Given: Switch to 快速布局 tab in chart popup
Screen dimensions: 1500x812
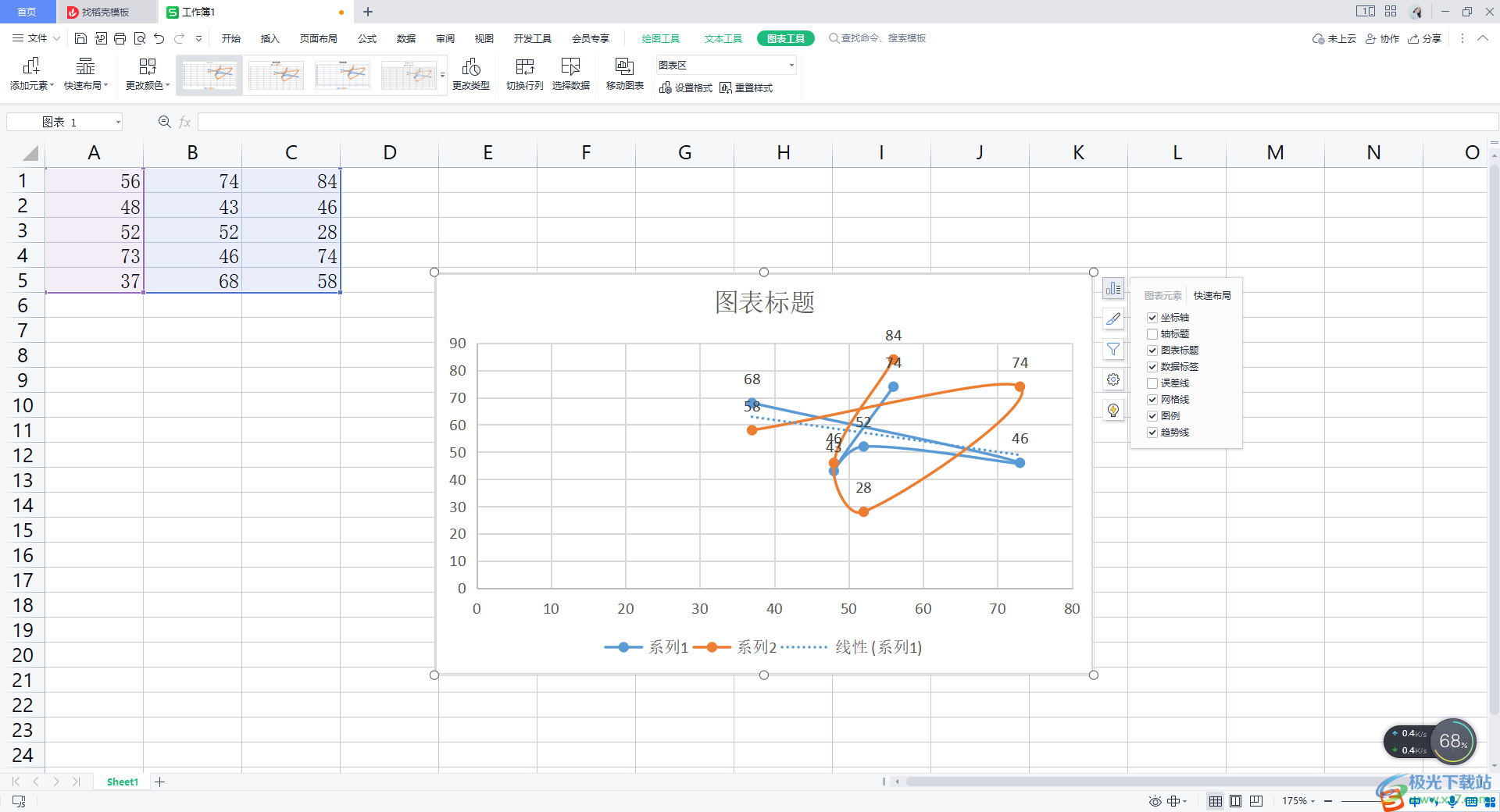Looking at the screenshot, I should pos(1212,296).
